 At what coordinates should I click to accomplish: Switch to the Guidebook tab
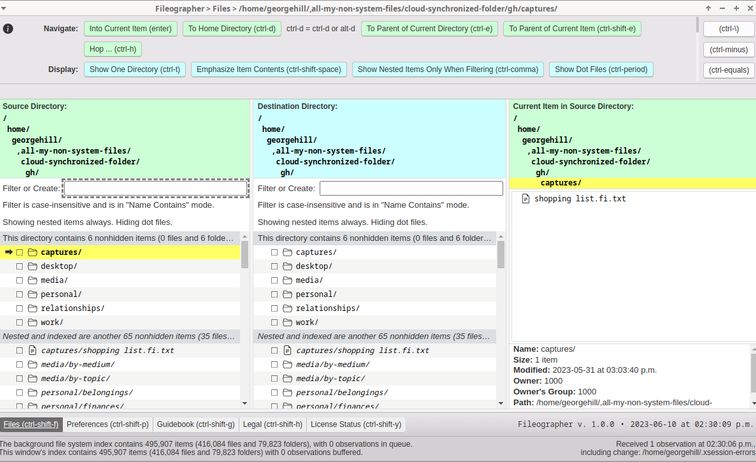tap(195, 424)
